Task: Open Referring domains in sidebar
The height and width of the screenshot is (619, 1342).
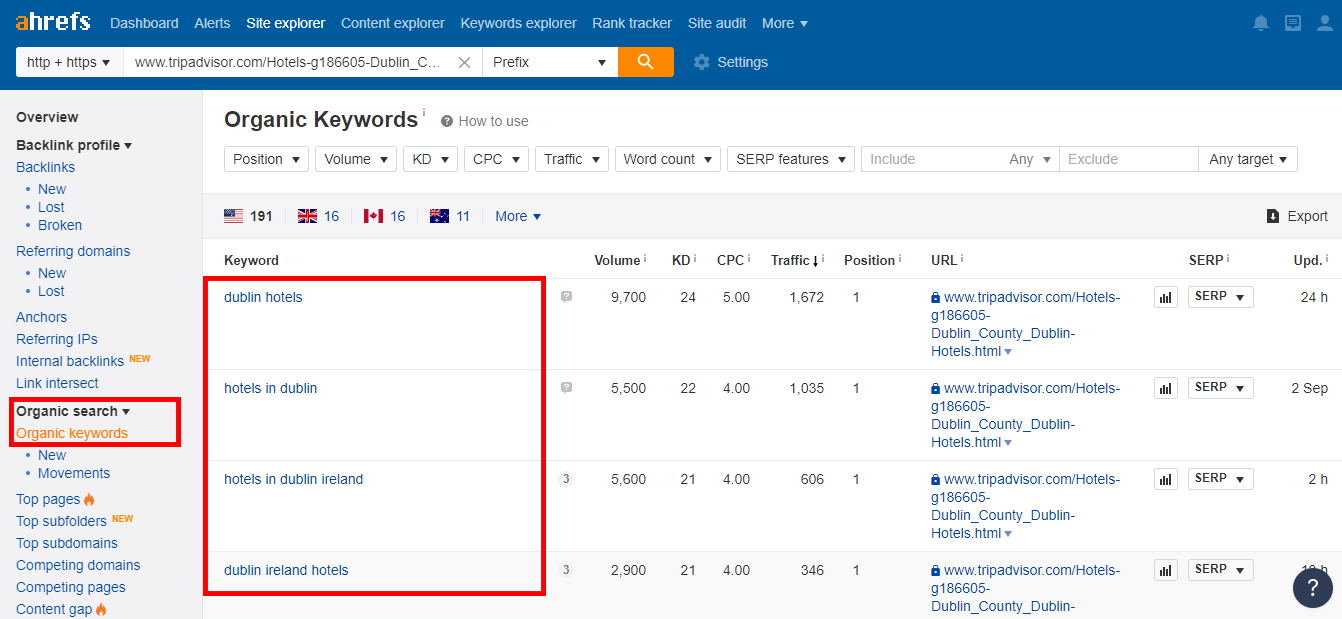Action: click(73, 251)
